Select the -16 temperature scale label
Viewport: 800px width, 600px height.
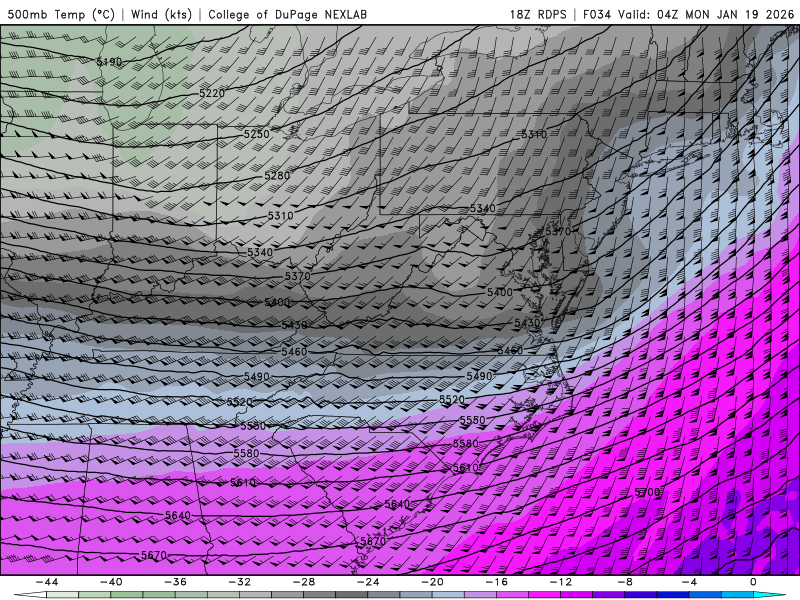pyautogui.click(x=497, y=582)
